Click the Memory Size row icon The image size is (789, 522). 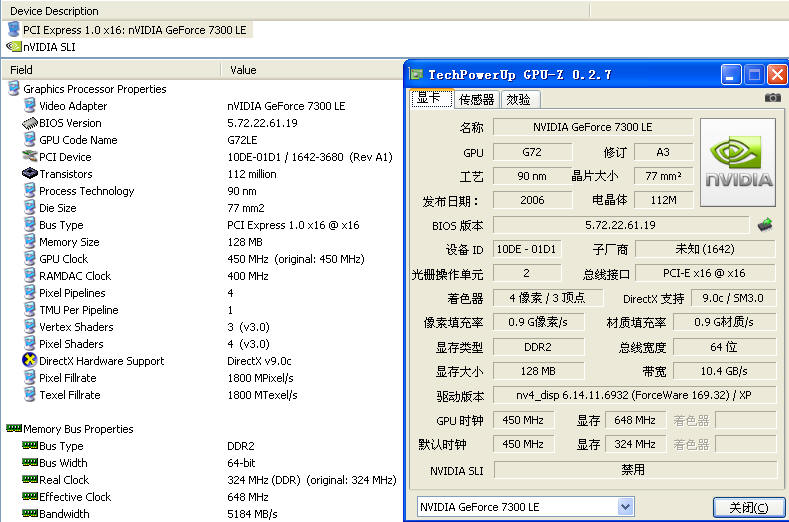(x=30, y=242)
